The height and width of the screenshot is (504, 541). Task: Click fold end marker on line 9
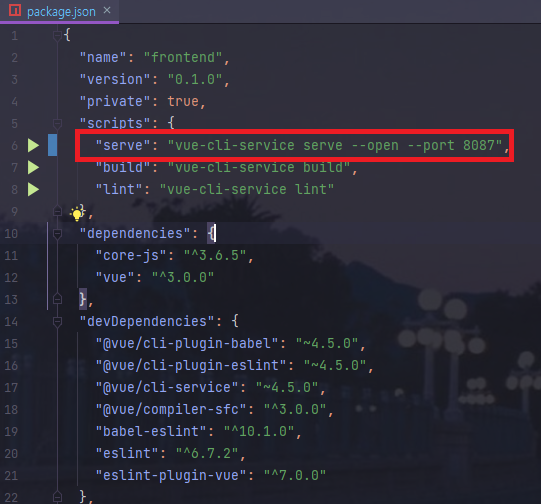[57, 211]
